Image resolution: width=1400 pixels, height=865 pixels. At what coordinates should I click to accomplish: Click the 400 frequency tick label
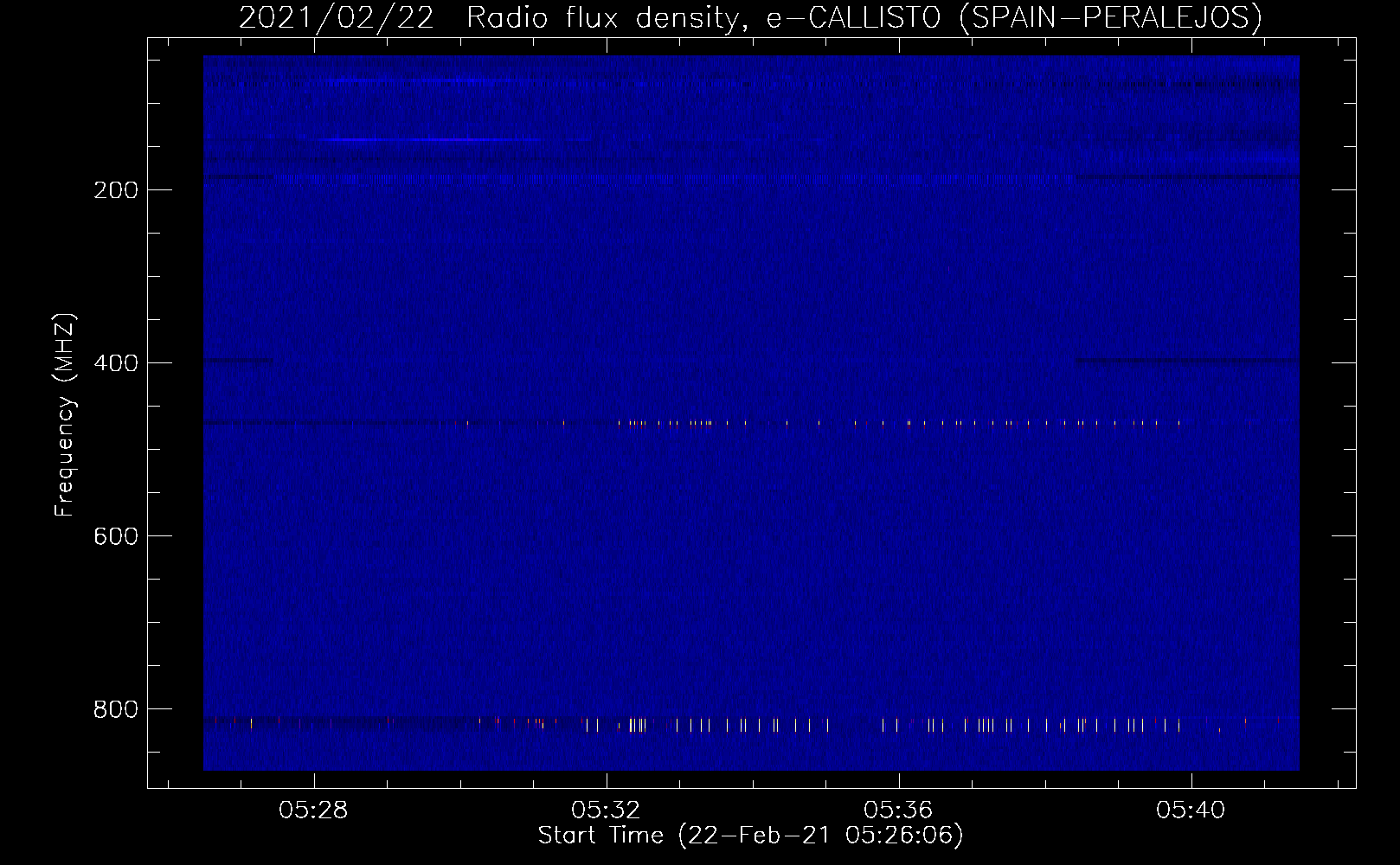(x=115, y=363)
